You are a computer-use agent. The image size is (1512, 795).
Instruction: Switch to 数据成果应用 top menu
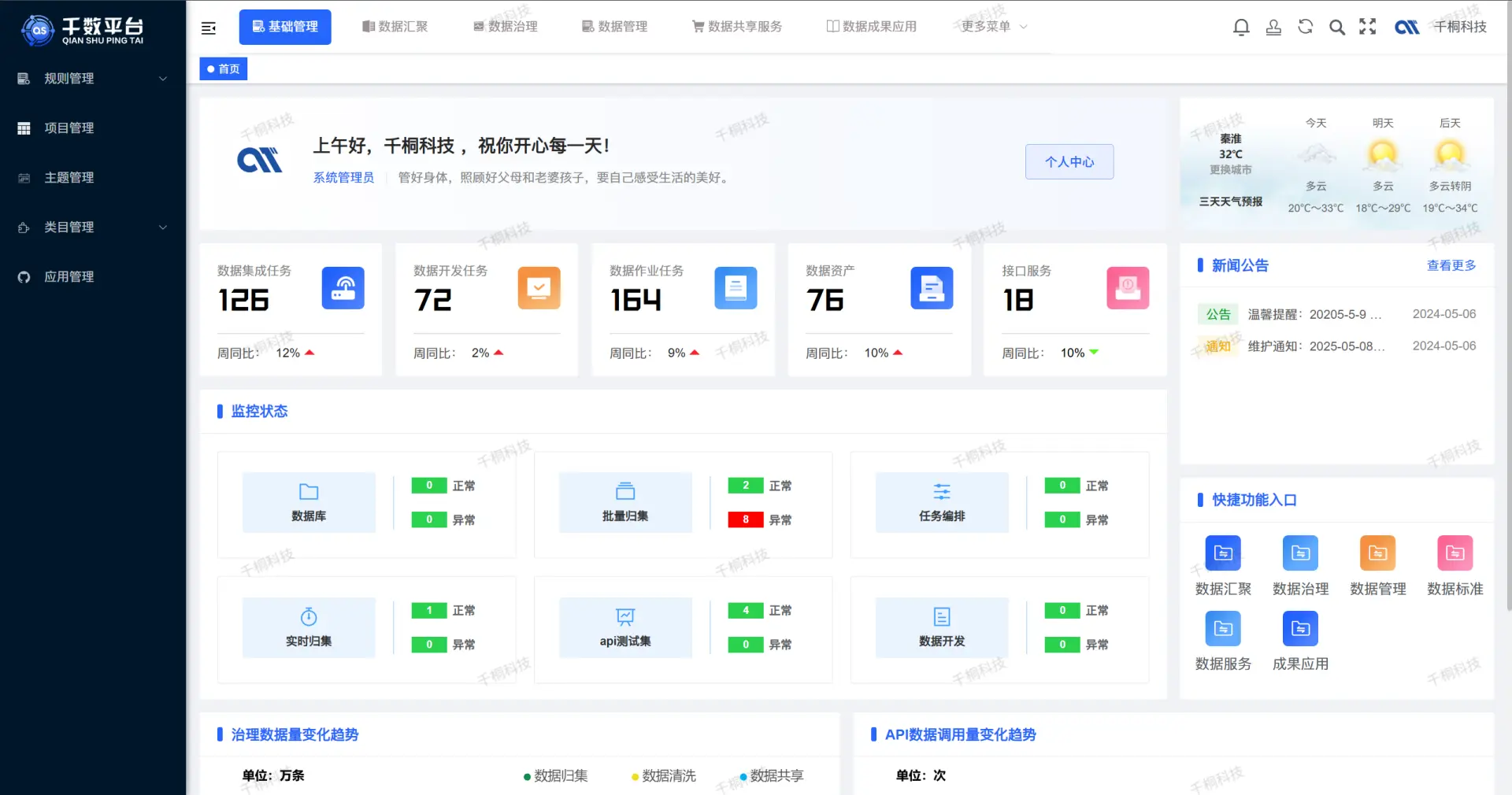871,27
